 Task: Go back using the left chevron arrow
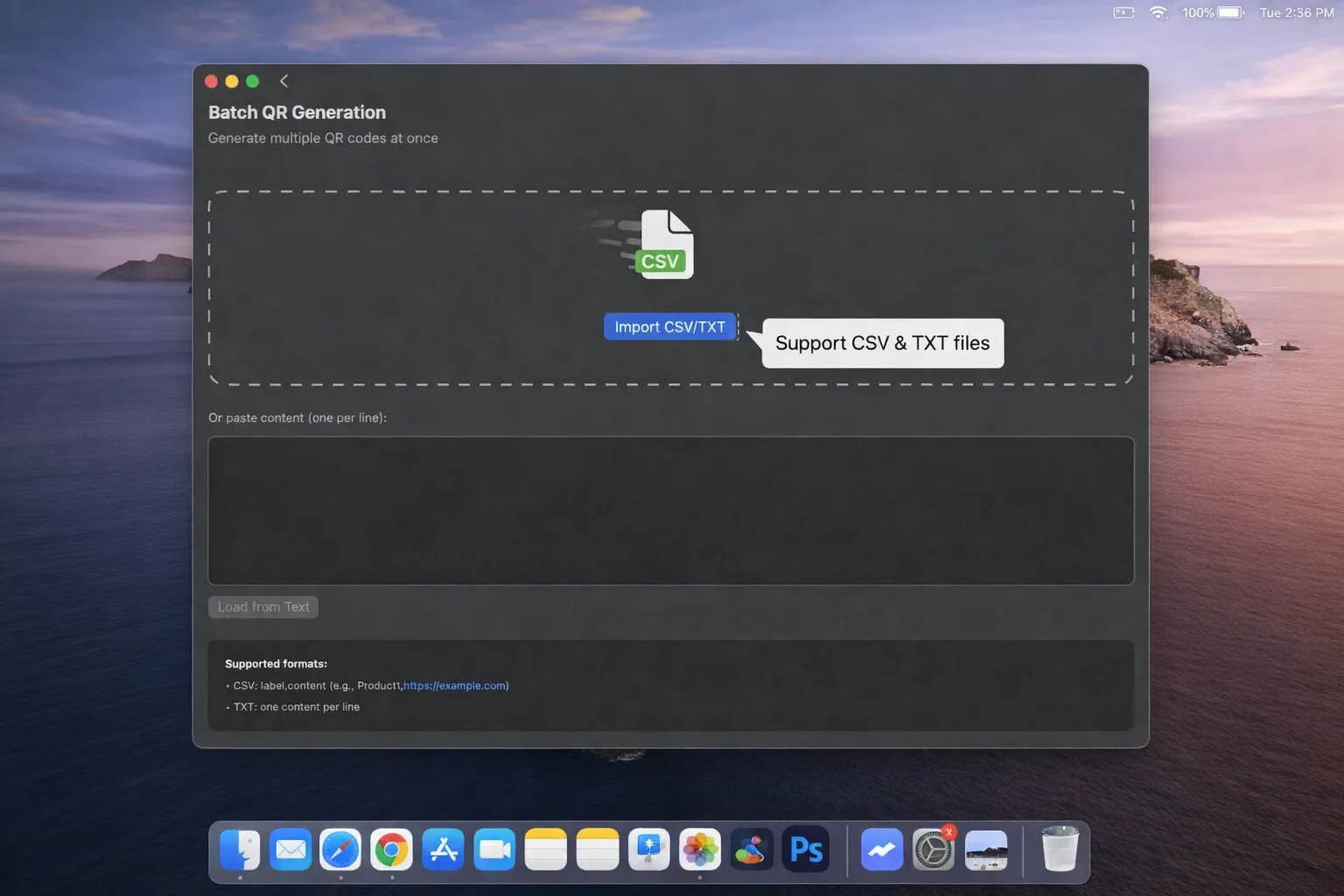(x=283, y=81)
